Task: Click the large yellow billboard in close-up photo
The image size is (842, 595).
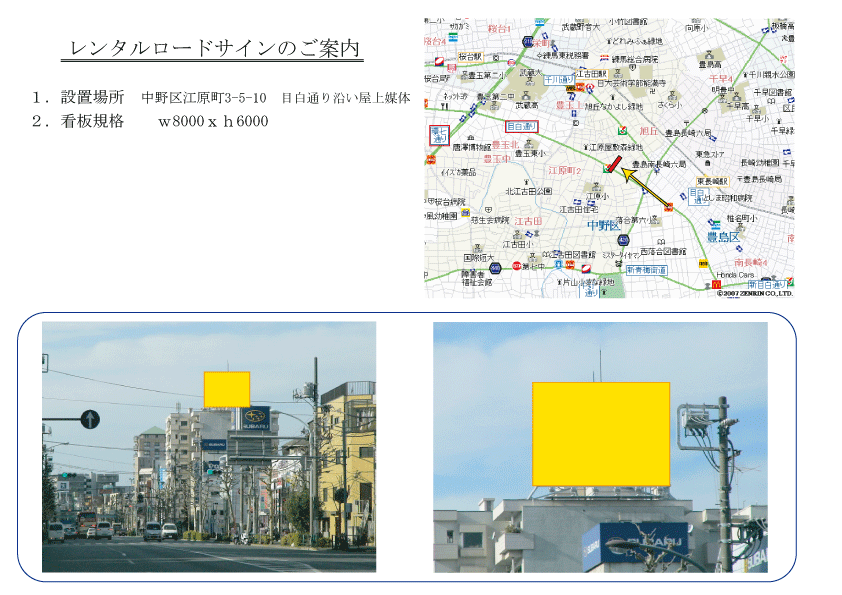Action: (x=600, y=433)
